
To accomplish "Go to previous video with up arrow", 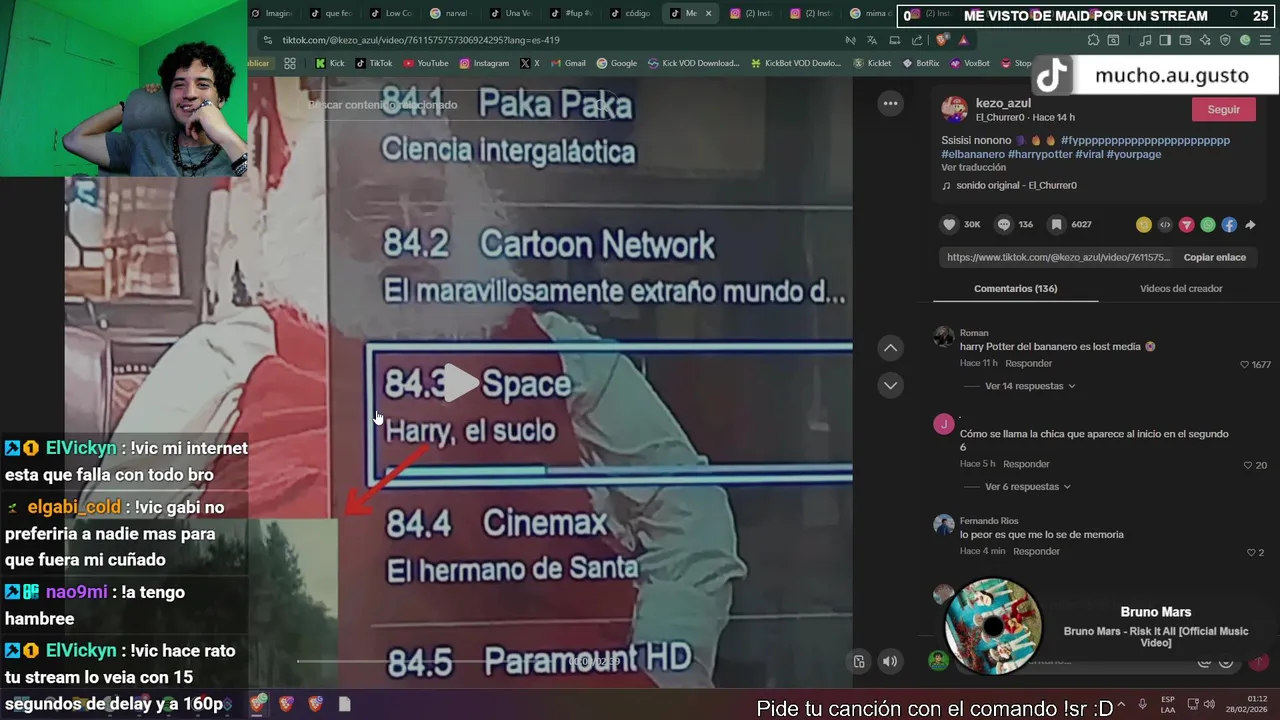I will point(890,348).
